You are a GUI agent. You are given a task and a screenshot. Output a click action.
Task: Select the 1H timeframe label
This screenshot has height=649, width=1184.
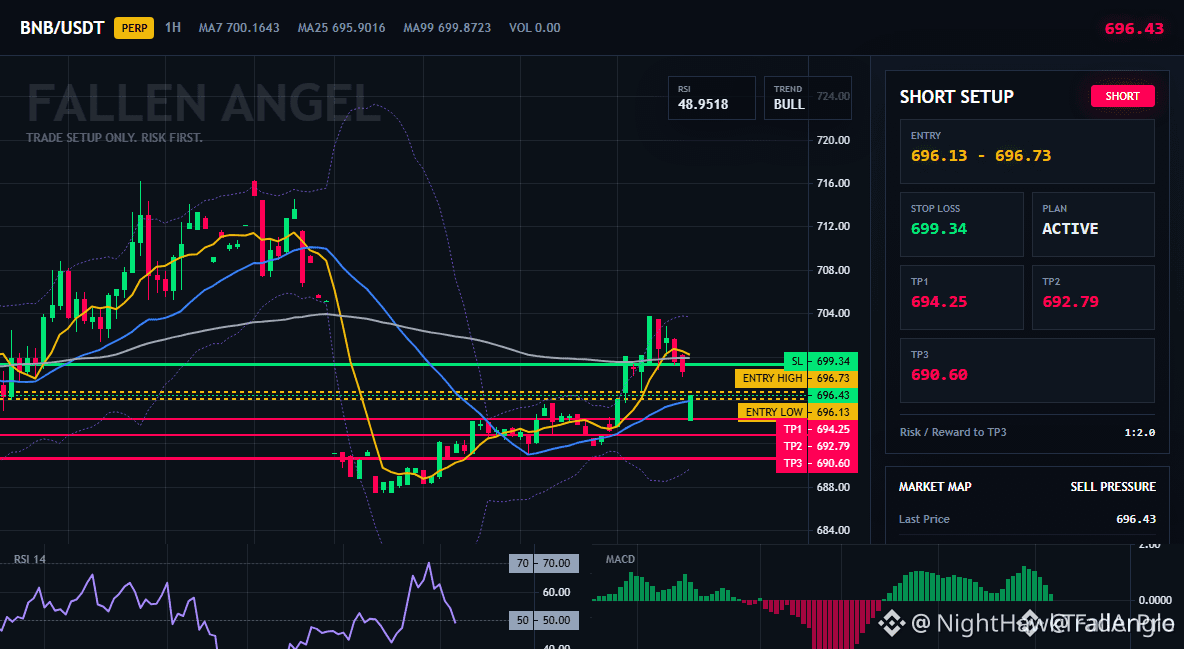point(173,27)
